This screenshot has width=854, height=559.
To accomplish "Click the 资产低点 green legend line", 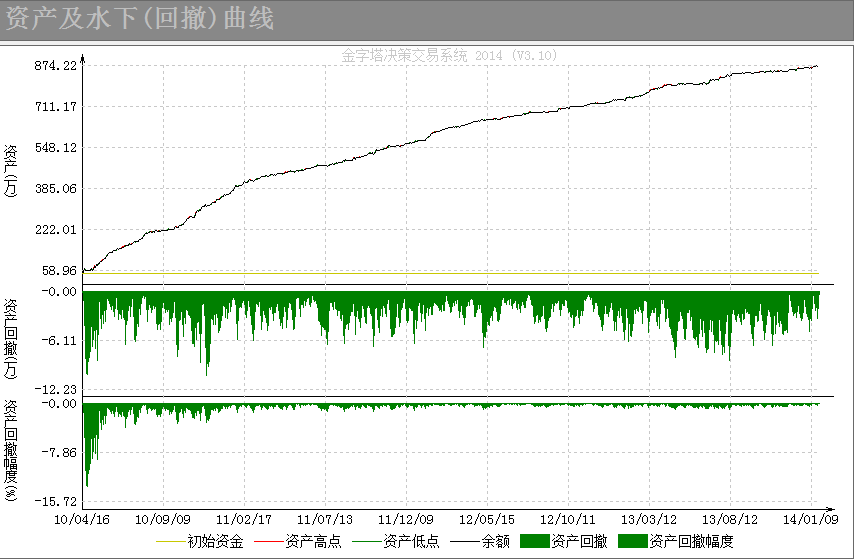I will tap(367, 542).
